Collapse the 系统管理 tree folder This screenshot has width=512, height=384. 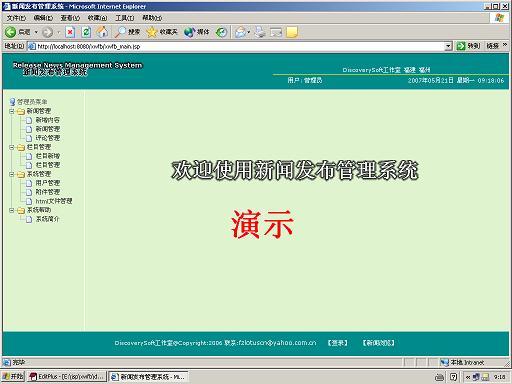(12, 174)
